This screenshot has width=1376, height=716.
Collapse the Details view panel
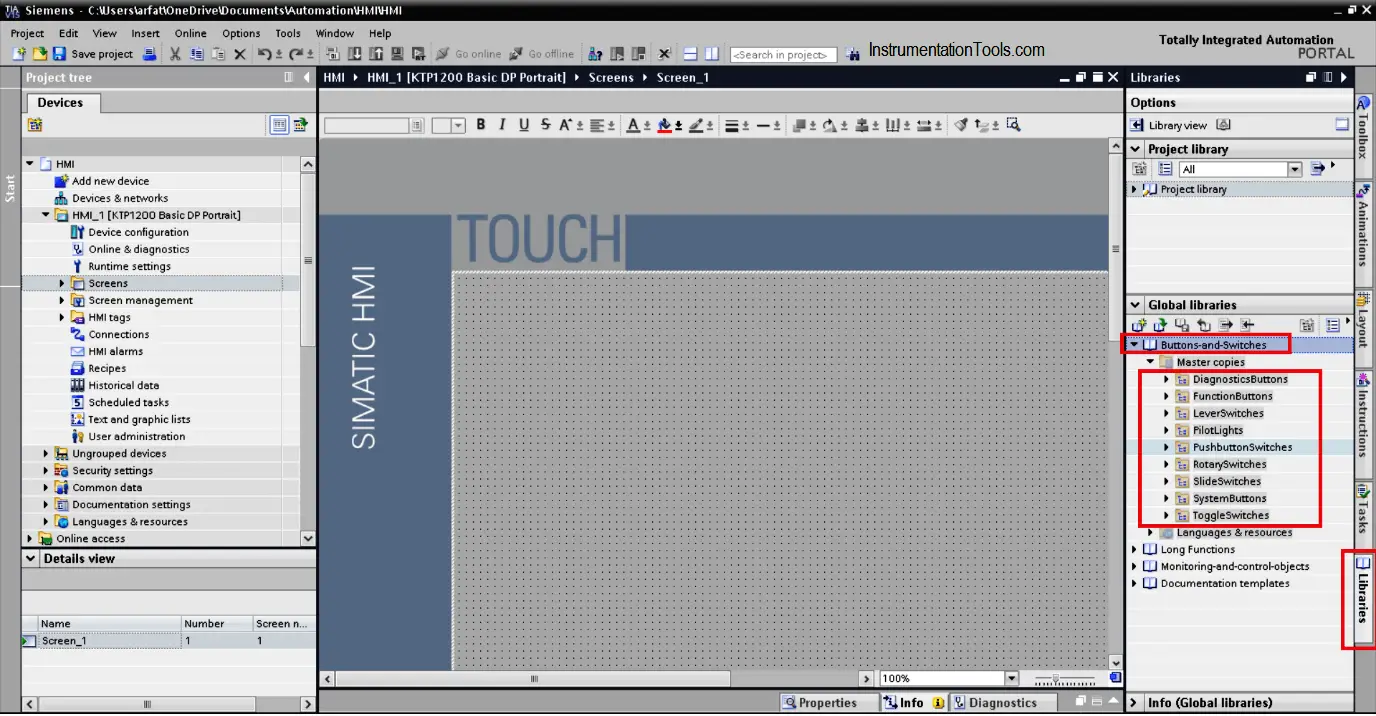(30, 559)
